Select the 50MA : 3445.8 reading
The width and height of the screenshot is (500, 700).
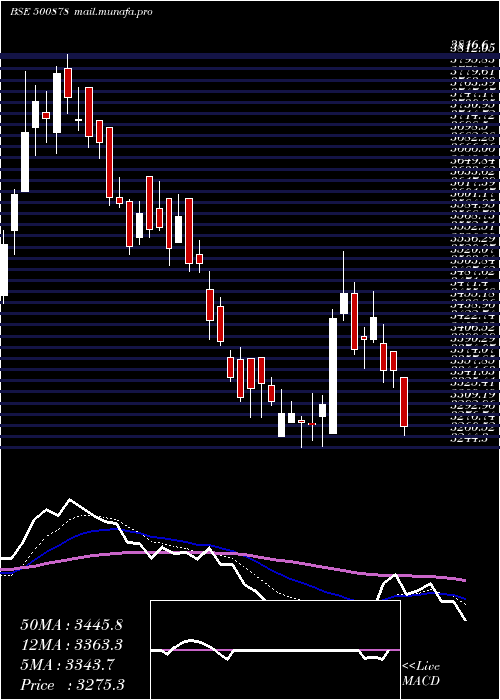pos(71,625)
